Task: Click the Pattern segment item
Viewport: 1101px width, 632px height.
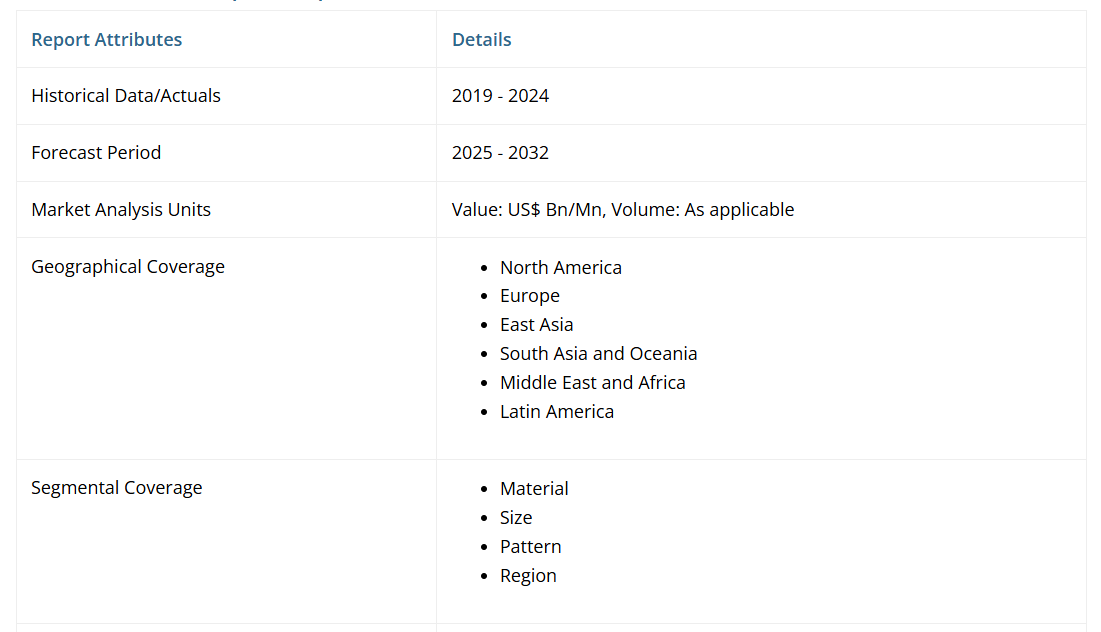Action: (530, 547)
